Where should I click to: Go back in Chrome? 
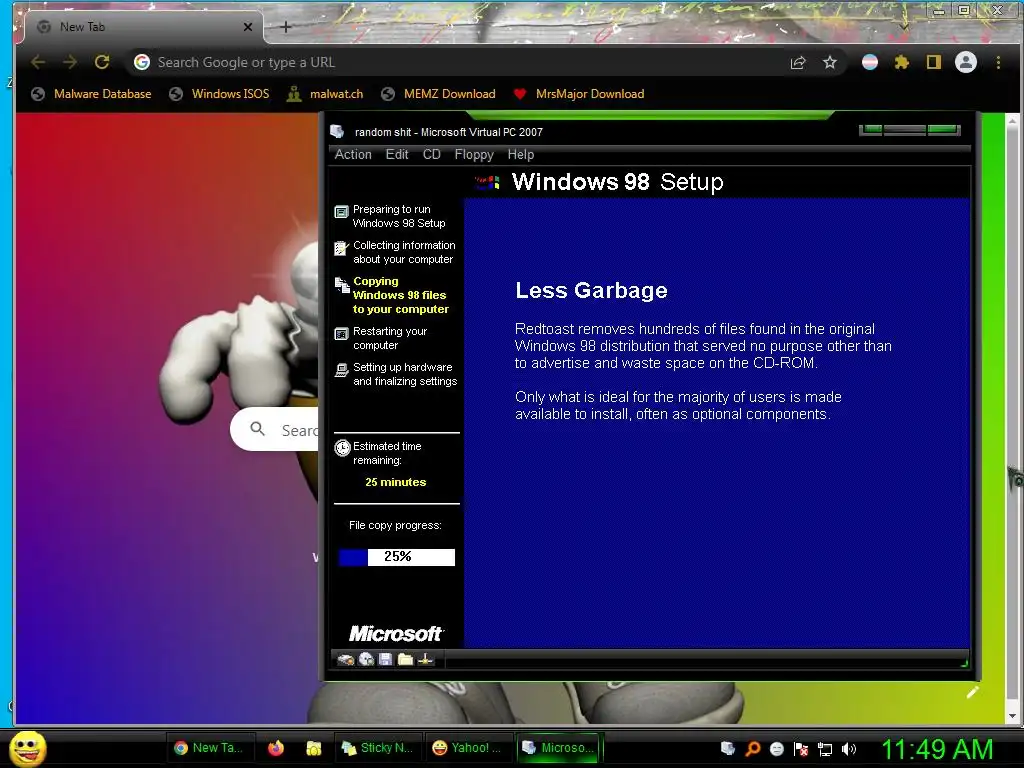[x=38, y=62]
